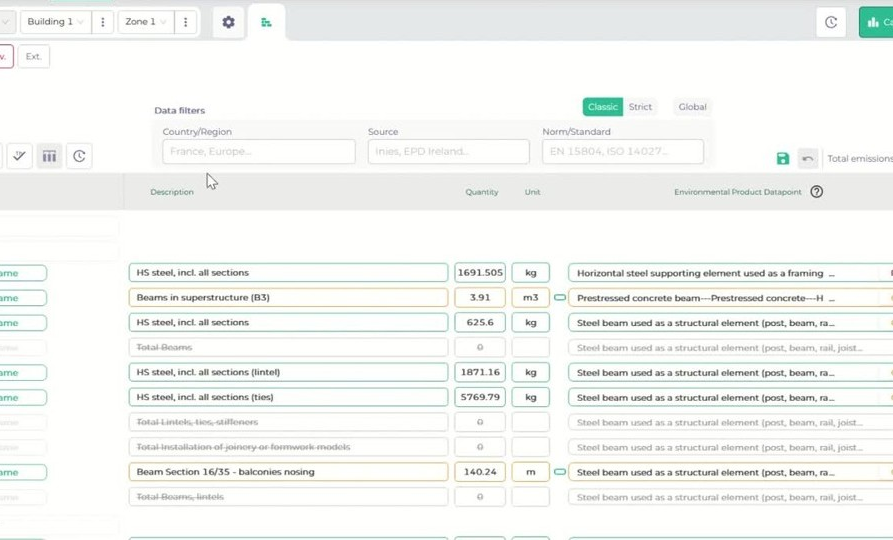Open the Zone 1 dropdown
The height and width of the screenshot is (540, 893).
(146, 22)
